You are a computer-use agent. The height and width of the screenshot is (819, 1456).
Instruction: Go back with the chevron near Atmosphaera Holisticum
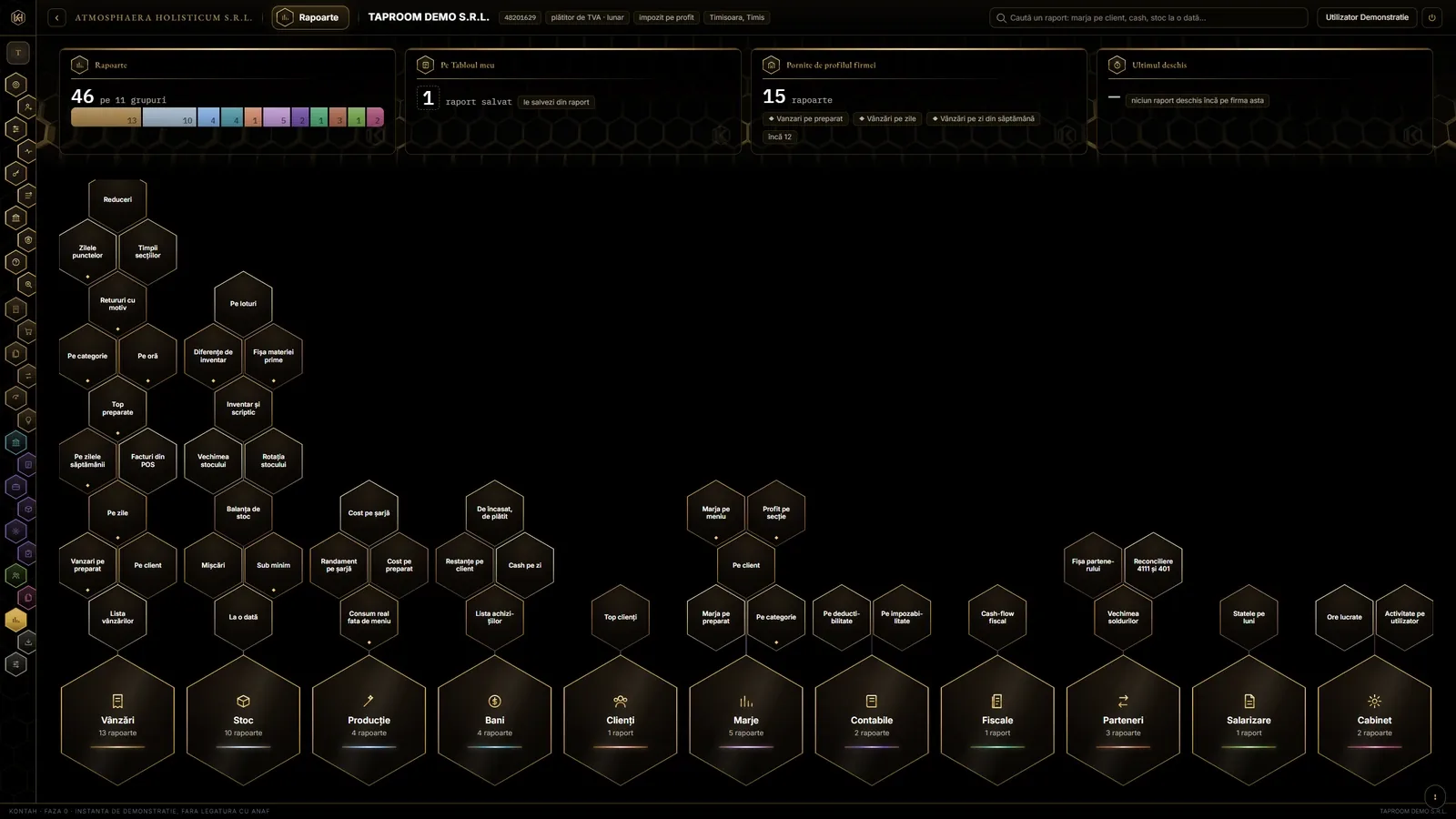tap(56, 17)
